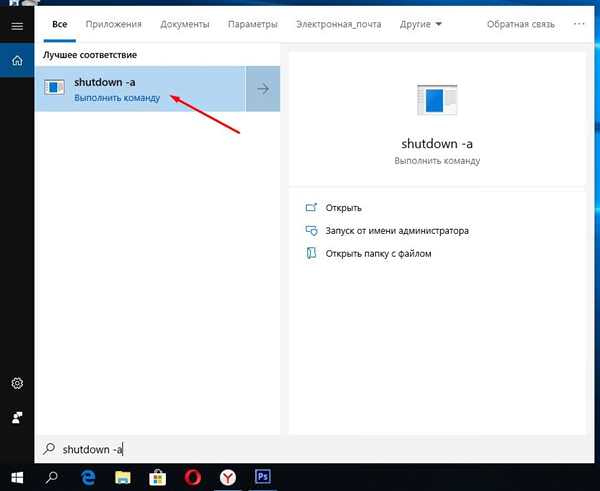This screenshot has width=600, height=491.
Task: Switch to the Приложения tab
Action: pos(114,24)
